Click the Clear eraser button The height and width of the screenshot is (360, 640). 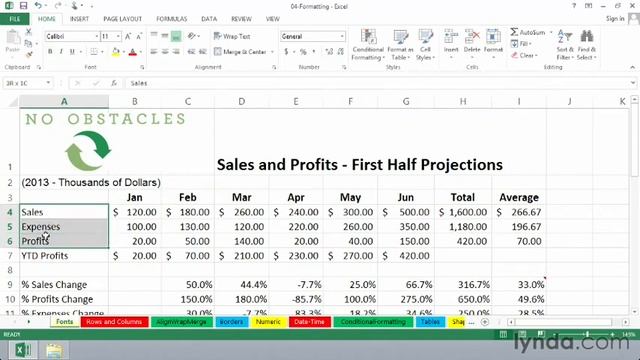[x=524, y=55]
